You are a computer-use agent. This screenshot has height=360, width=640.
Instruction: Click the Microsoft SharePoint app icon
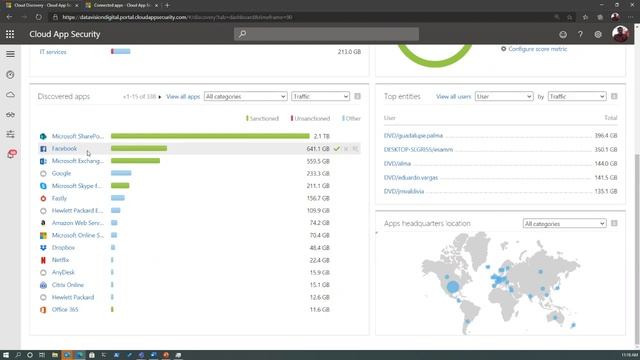[43, 136]
